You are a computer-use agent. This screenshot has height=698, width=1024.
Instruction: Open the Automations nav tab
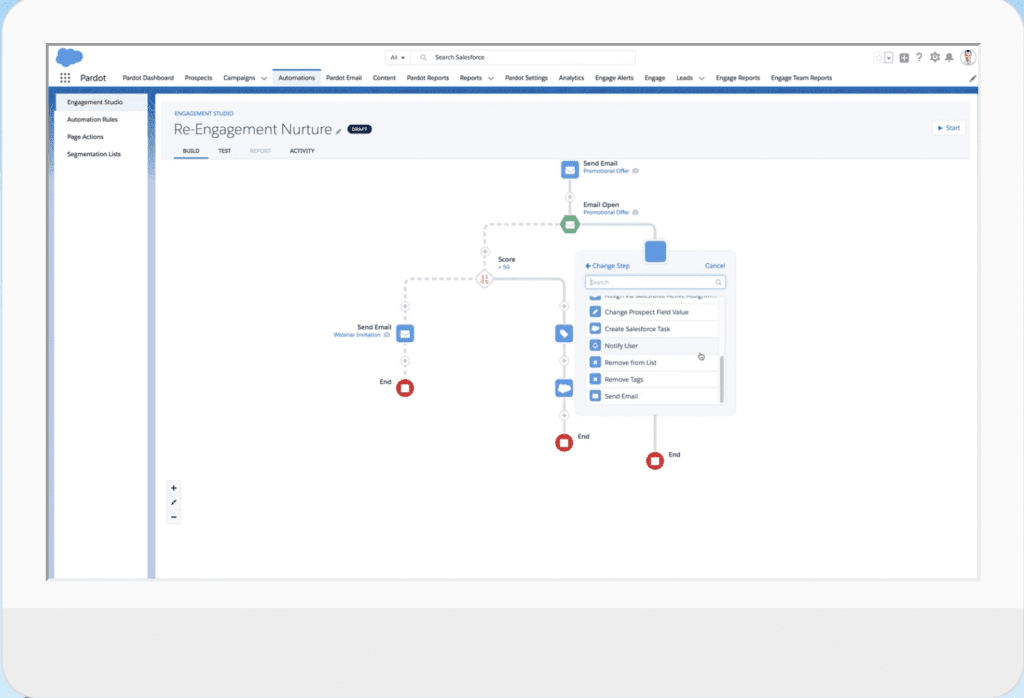pos(296,78)
